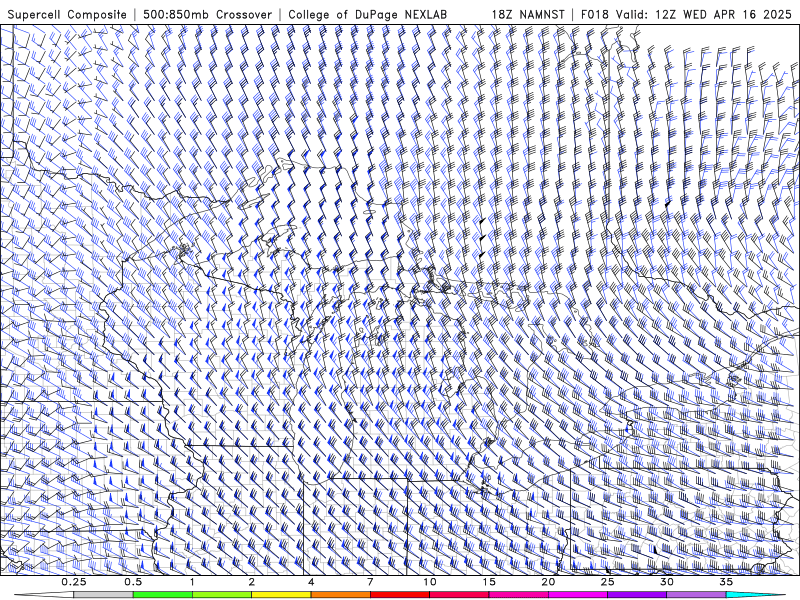Select the lime green color bar segment

point(222,595)
